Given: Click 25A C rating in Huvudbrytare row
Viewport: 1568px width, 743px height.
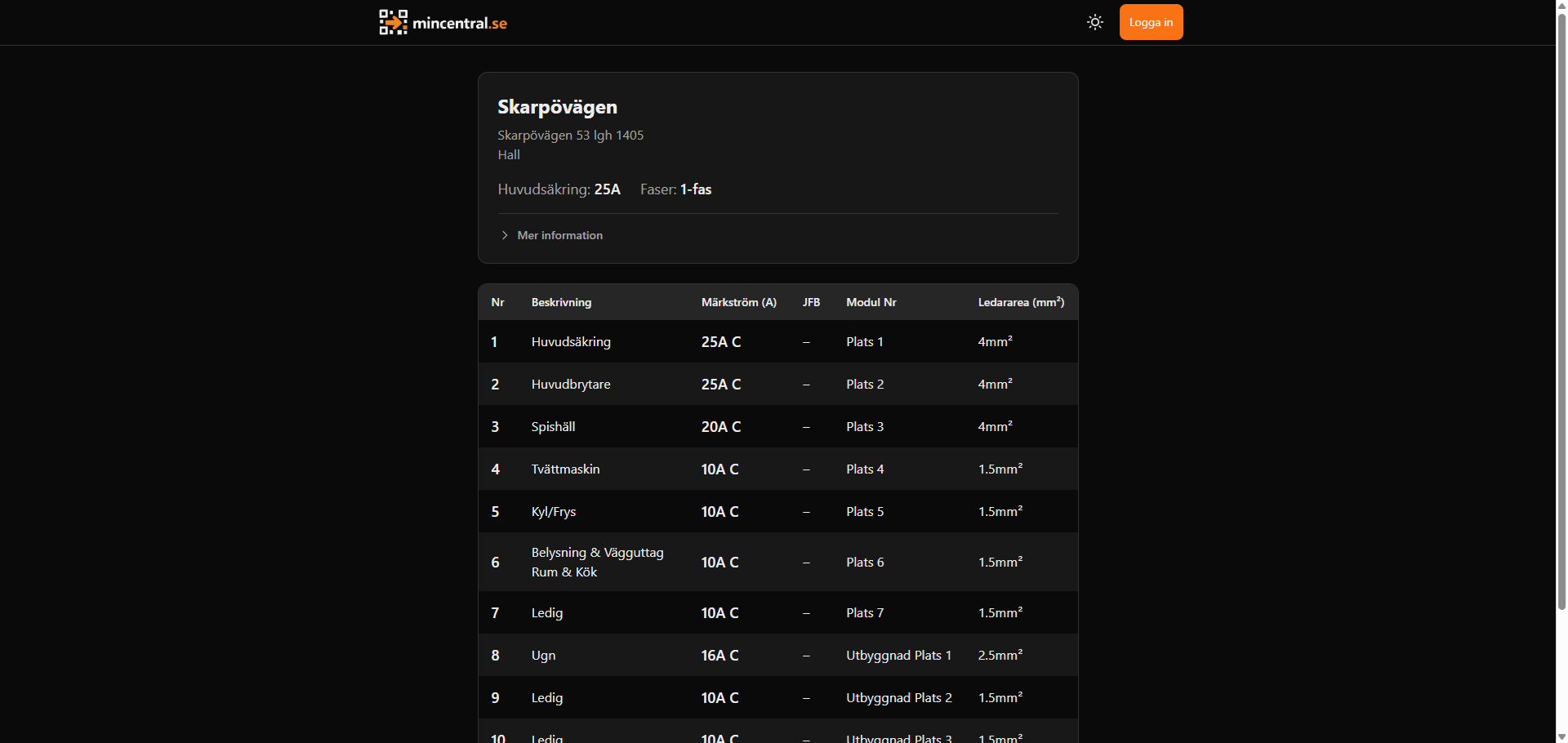Looking at the screenshot, I should pyautogui.click(x=721, y=385).
